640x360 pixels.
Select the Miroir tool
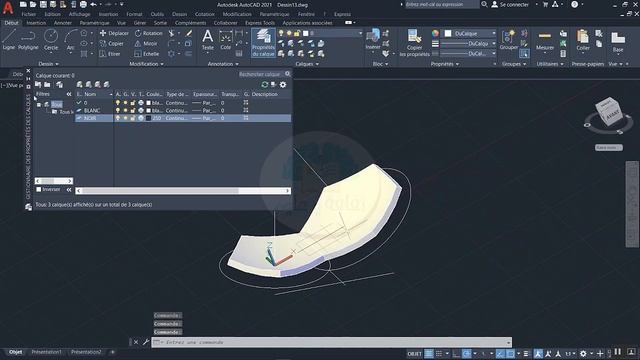click(146, 43)
